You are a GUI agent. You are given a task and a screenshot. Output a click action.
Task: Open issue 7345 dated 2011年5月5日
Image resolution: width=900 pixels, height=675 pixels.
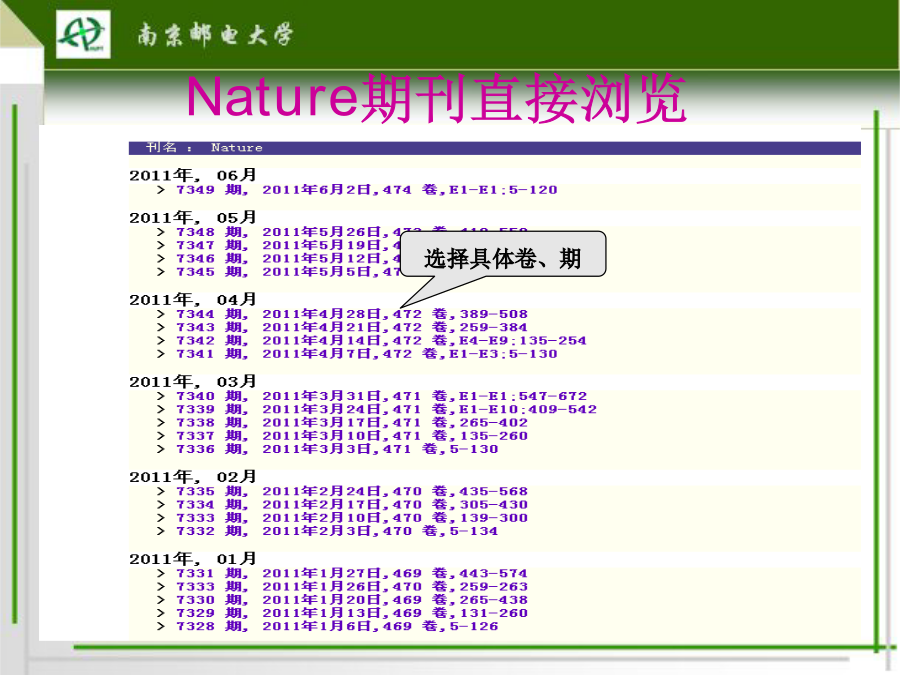[287, 272]
